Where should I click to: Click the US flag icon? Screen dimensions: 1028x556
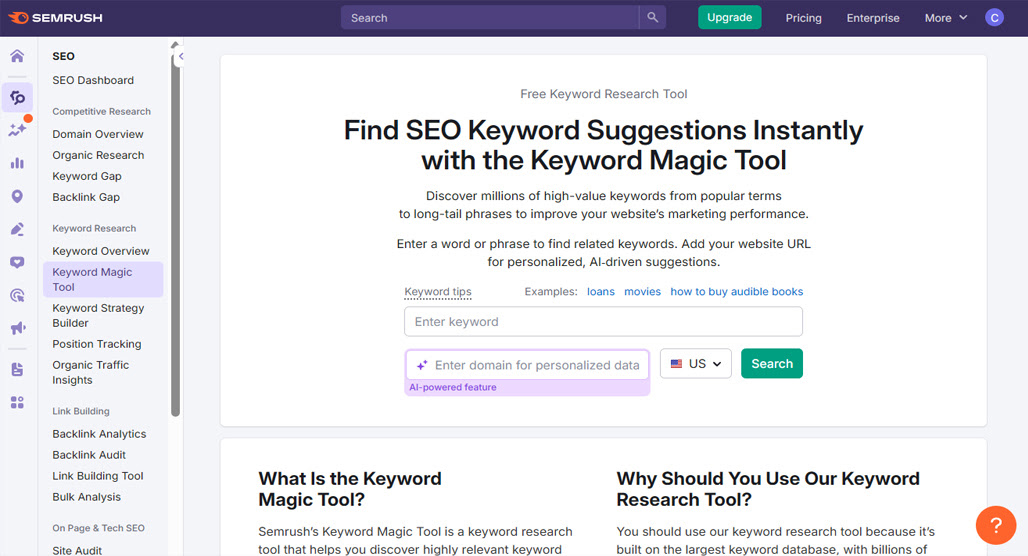pyautogui.click(x=676, y=364)
